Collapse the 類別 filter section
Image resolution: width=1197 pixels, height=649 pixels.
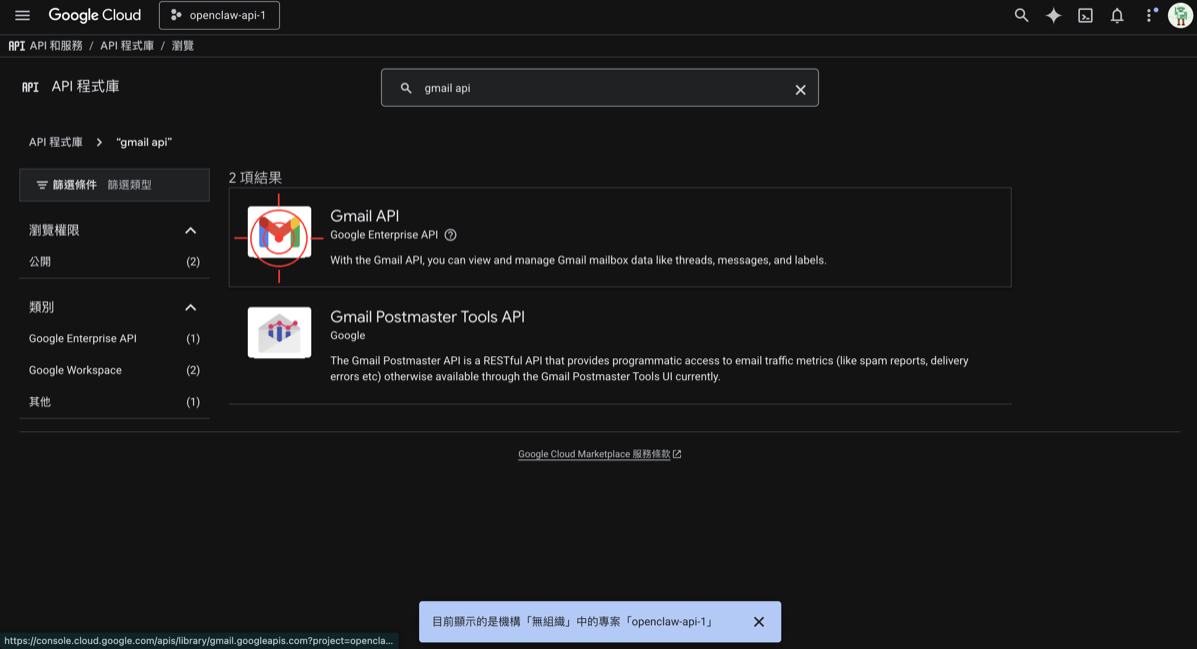pos(190,307)
